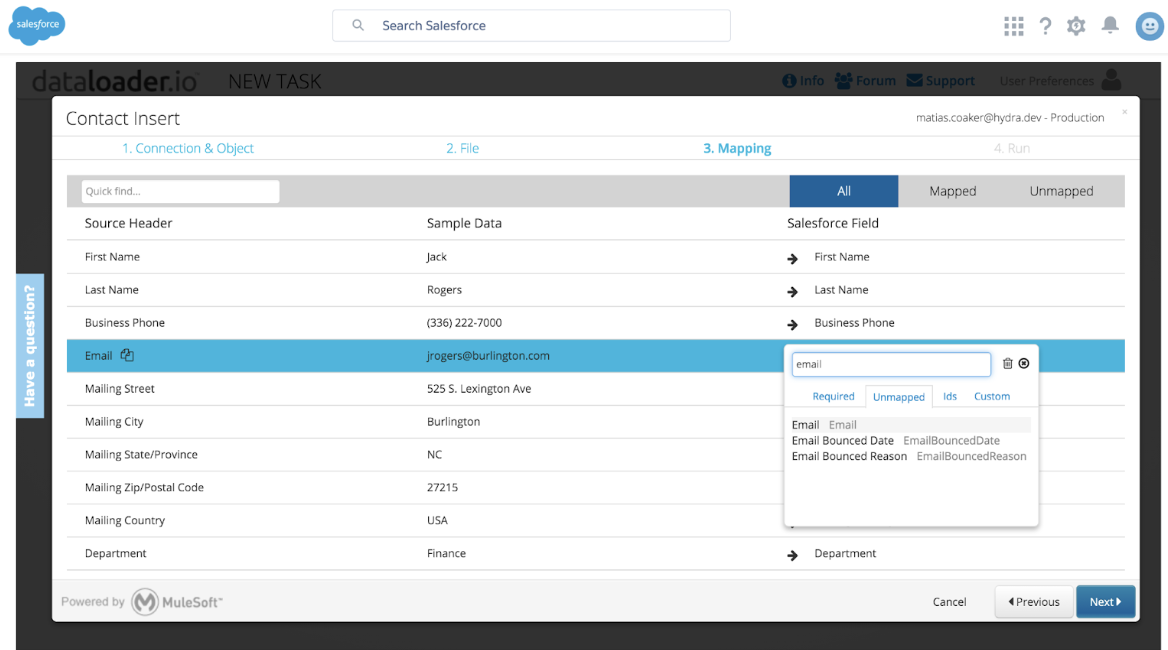Open the Salesforce help question mark
This screenshot has height=650, width=1168.
(x=1045, y=26)
